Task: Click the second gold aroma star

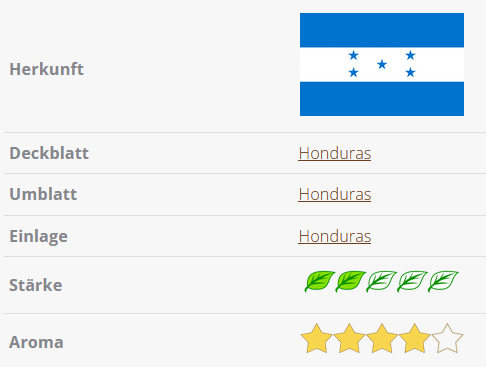Action: click(x=349, y=338)
